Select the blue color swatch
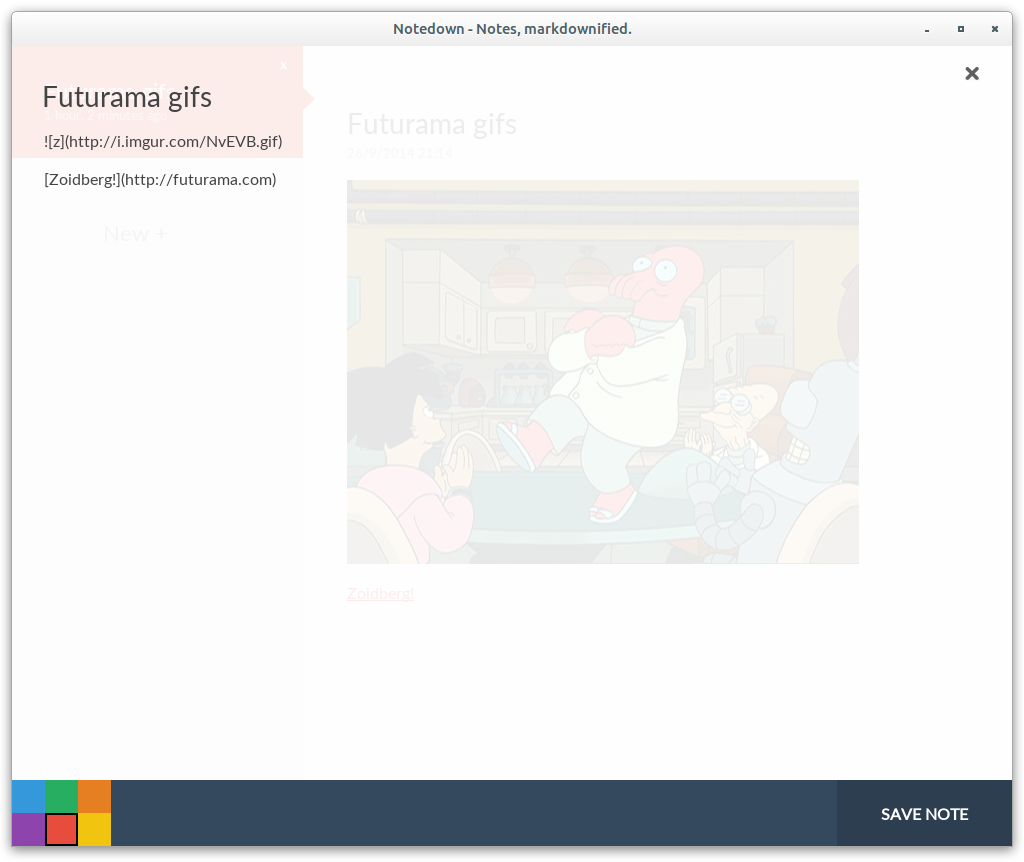Image resolution: width=1024 pixels, height=862 pixels. point(29,796)
